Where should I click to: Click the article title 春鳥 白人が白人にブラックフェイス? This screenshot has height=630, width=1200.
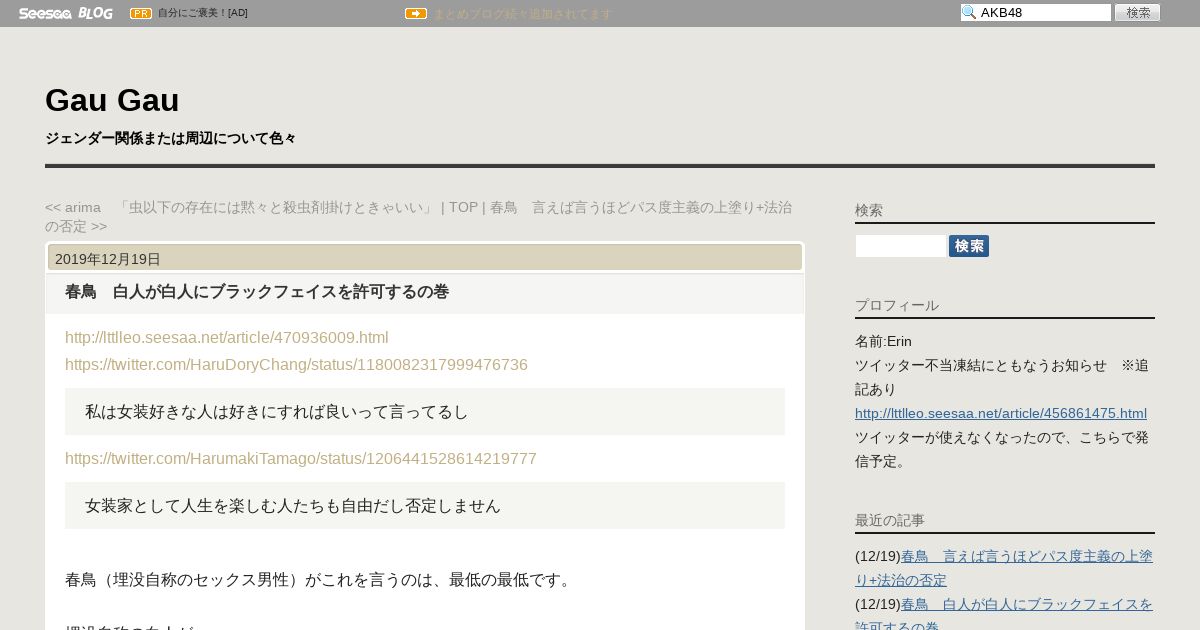(x=257, y=292)
